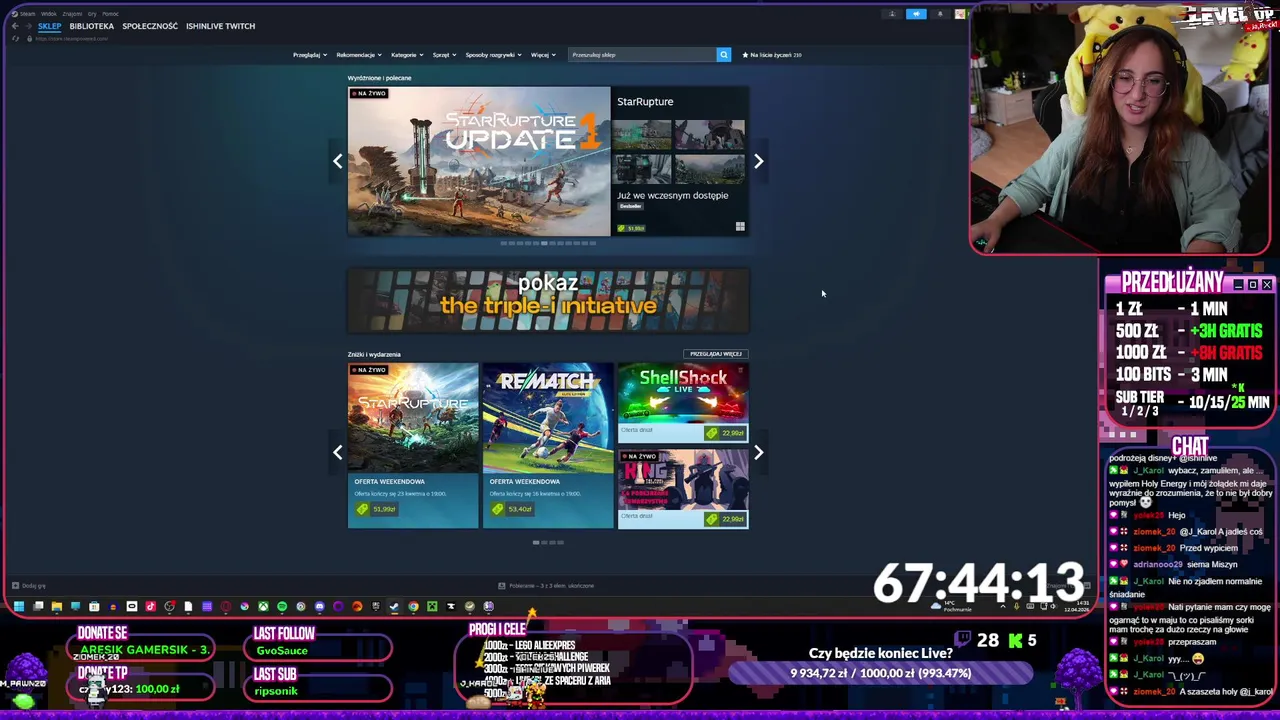
Task: Click the StarRupture title on featured card
Action: (645, 101)
